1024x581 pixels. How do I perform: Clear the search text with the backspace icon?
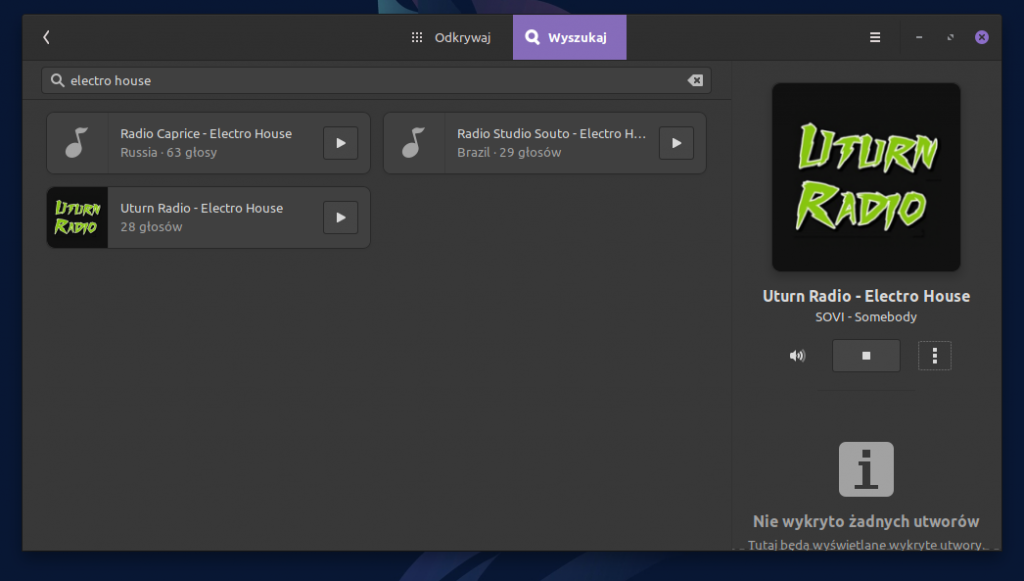click(x=695, y=80)
